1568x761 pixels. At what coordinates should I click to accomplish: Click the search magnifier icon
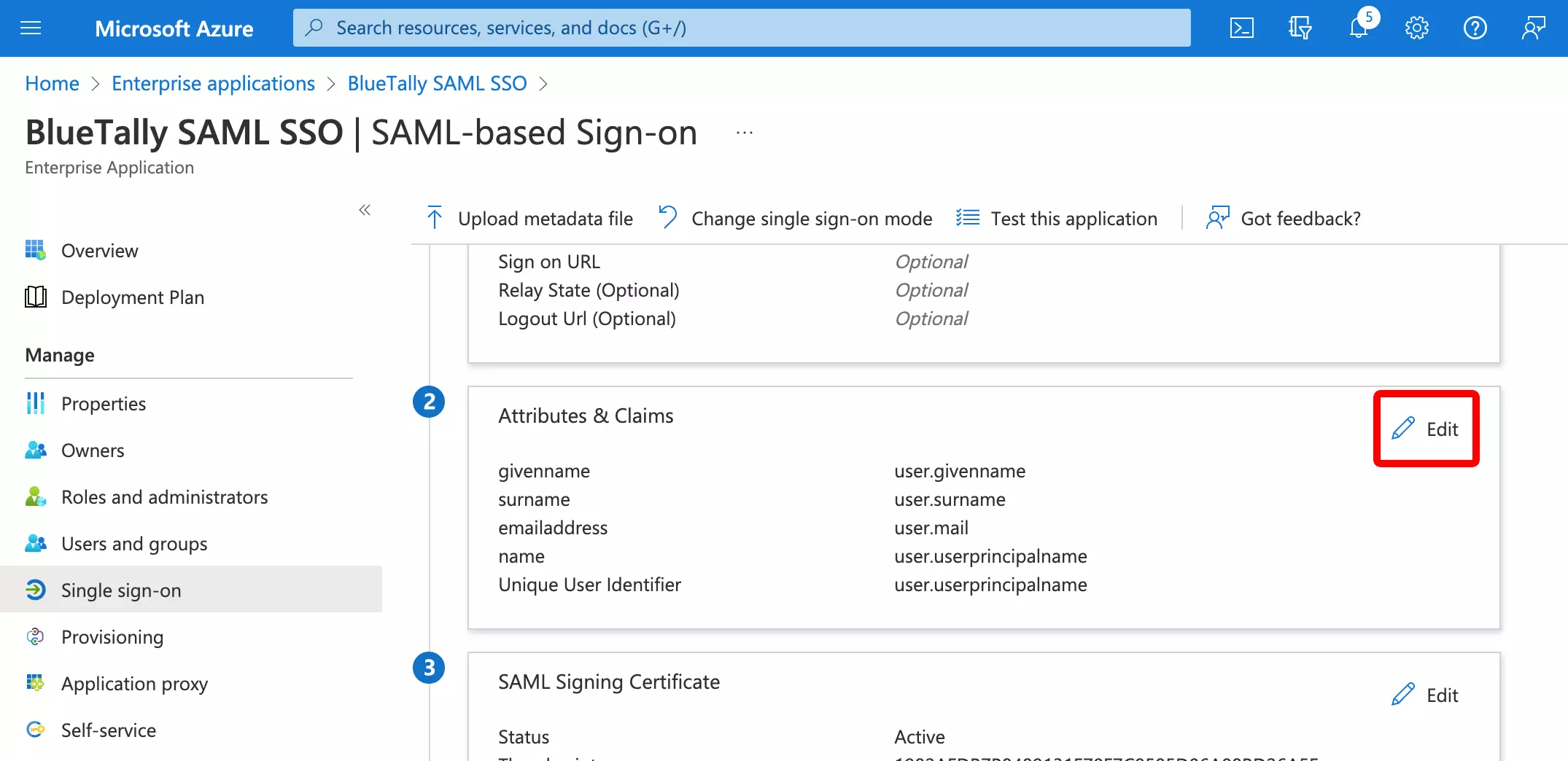pos(314,28)
